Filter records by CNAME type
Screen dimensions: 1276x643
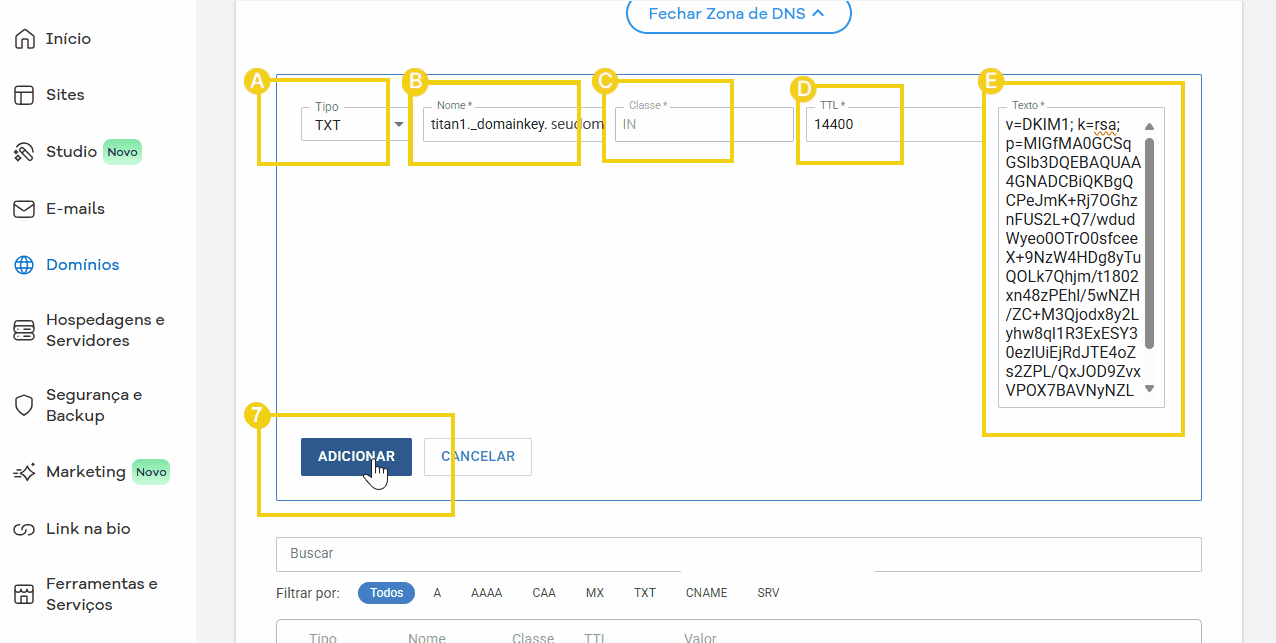pos(706,592)
